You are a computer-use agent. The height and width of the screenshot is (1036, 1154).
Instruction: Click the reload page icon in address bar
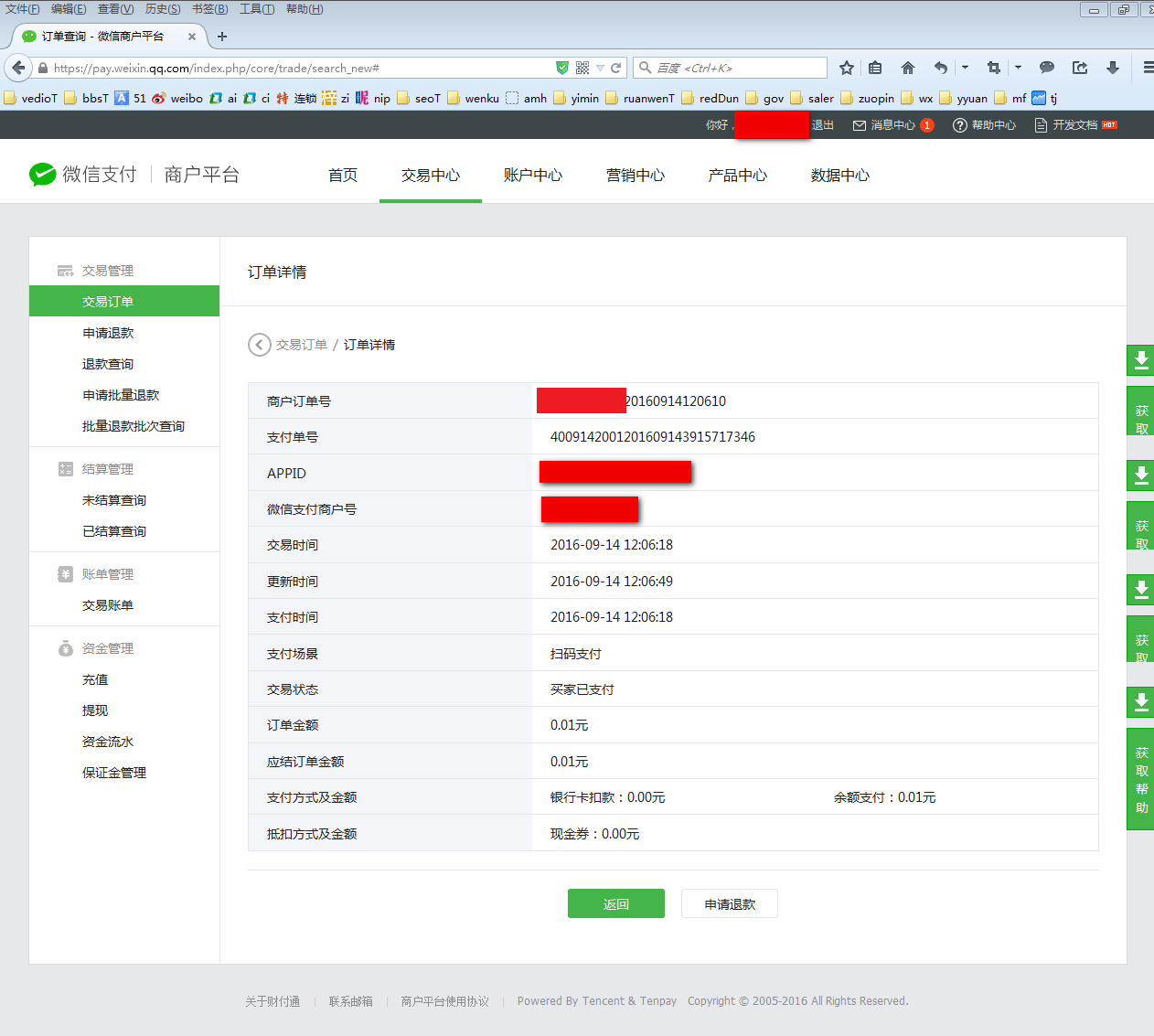point(616,68)
